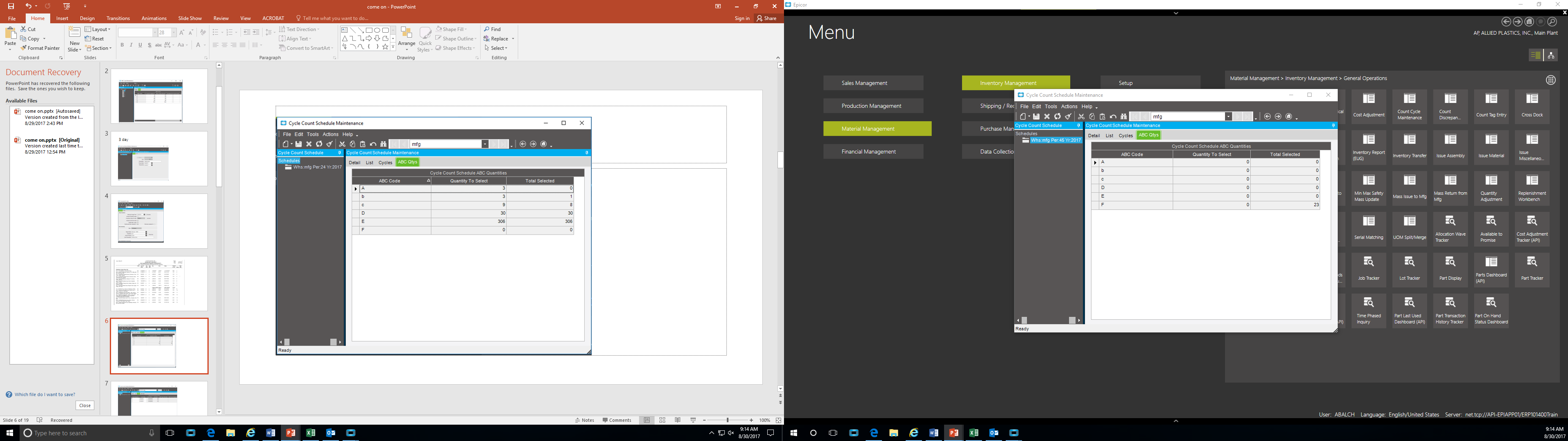
Task: Click the PowerPoint zoom slider
Action: [727, 420]
